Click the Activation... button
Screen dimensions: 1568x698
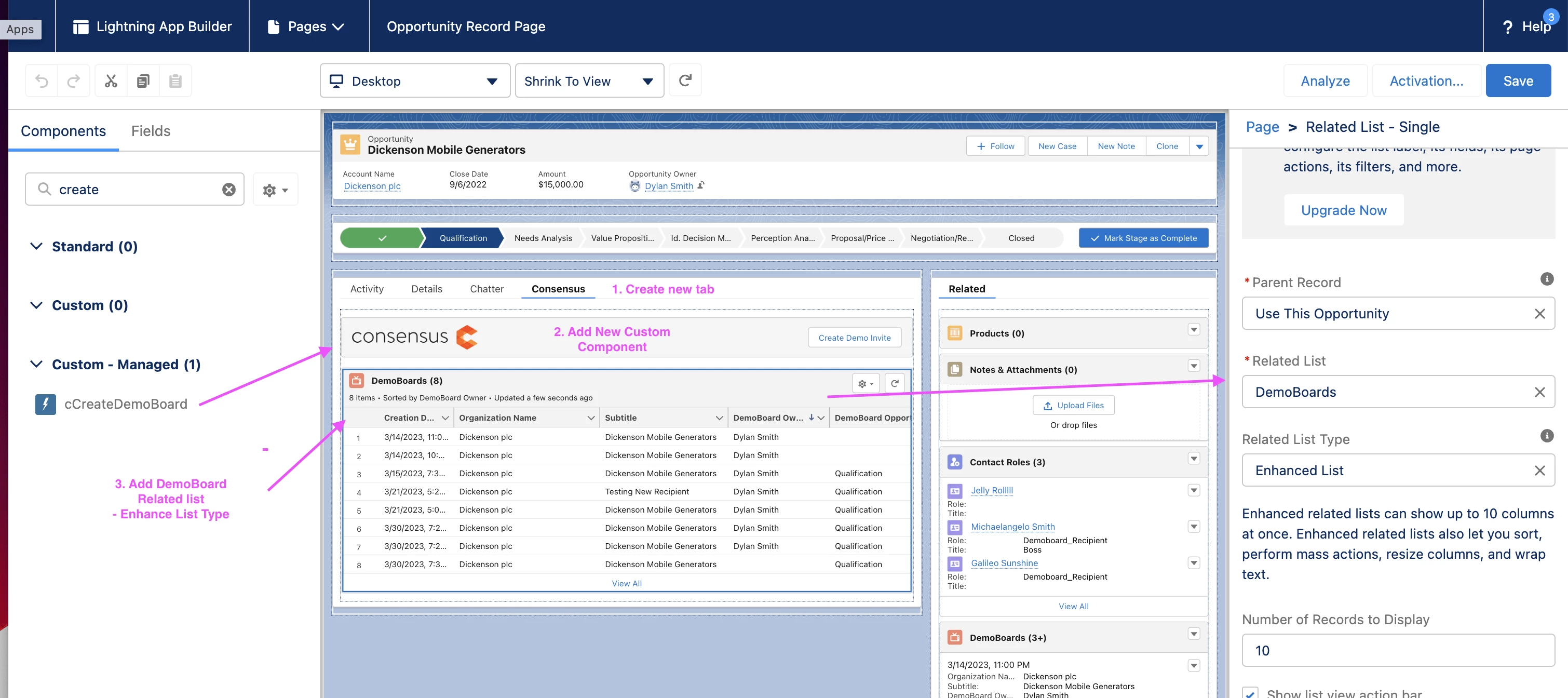pyautogui.click(x=1426, y=81)
